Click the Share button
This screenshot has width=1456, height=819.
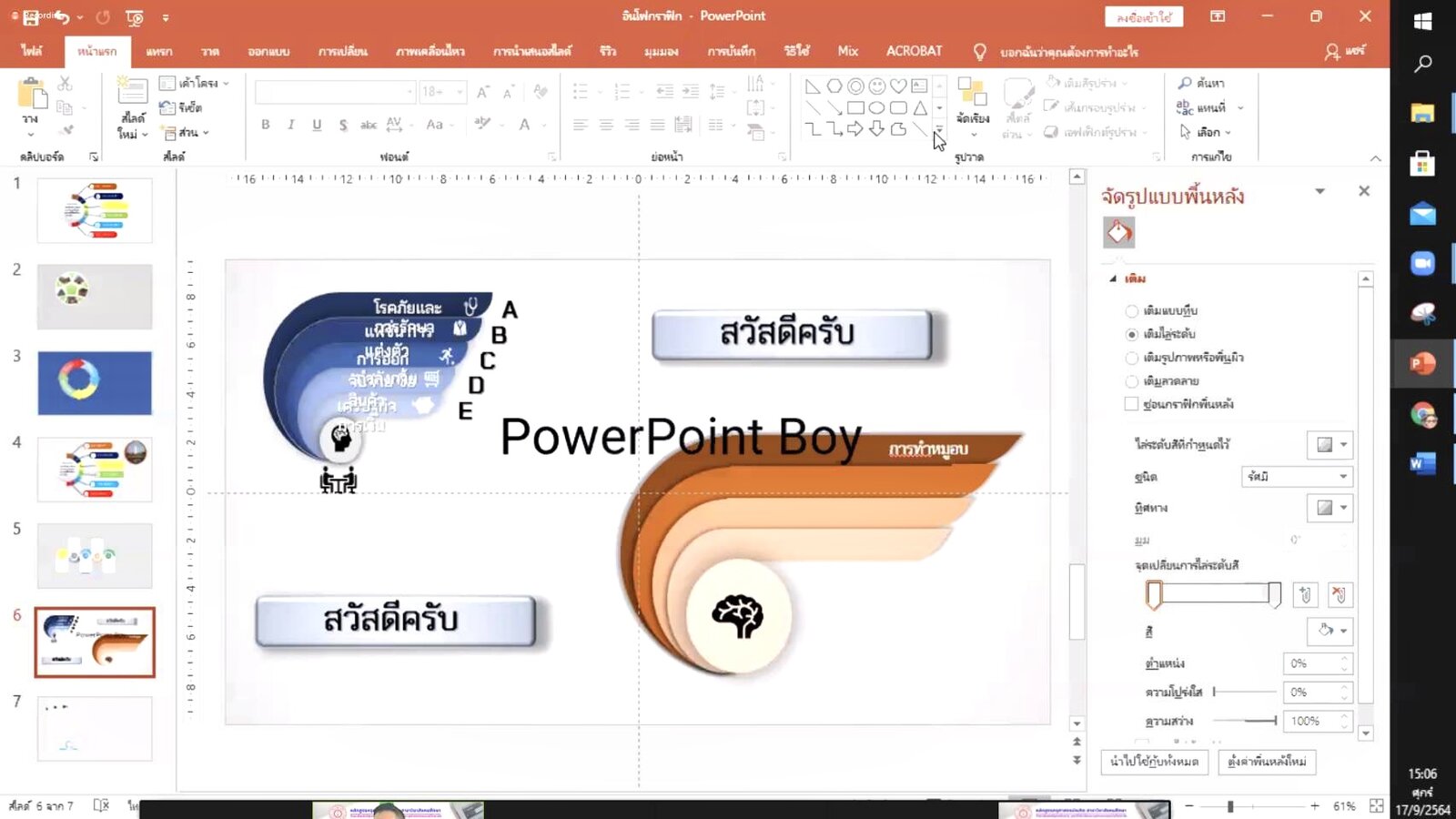click(1345, 52)
